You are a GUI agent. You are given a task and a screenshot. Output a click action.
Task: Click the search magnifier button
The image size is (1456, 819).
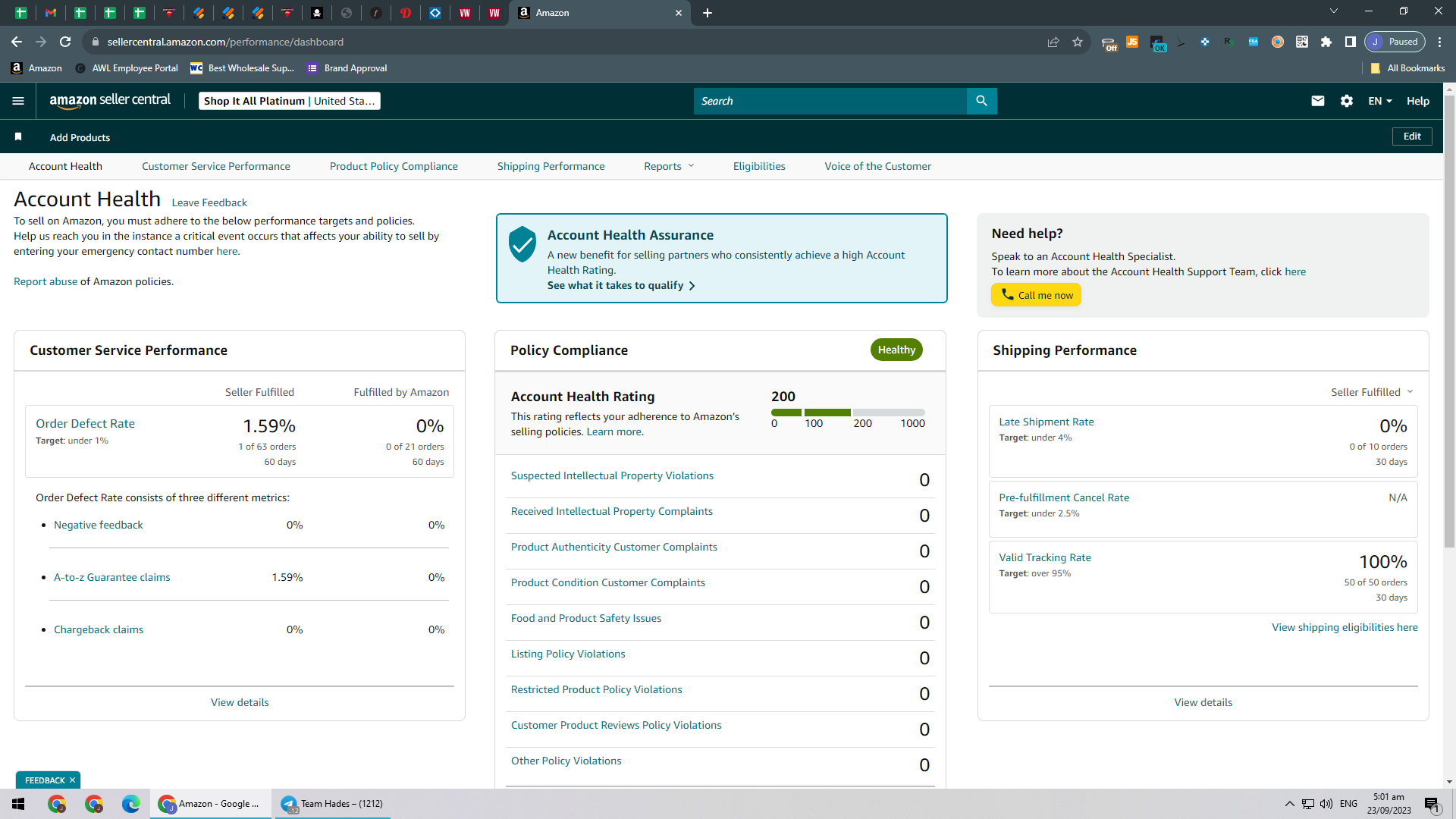981,101
